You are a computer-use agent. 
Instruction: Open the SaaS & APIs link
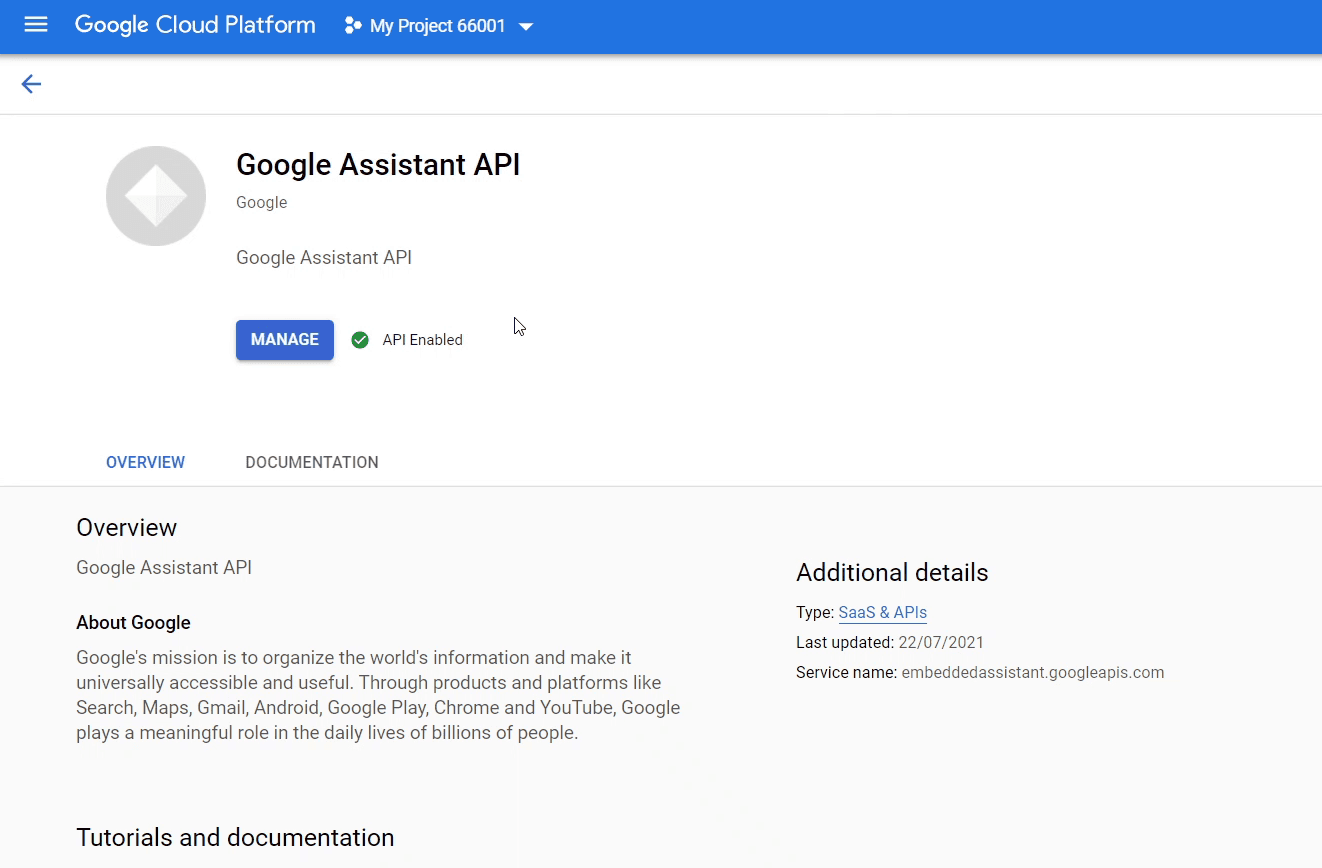pos(882,612)
